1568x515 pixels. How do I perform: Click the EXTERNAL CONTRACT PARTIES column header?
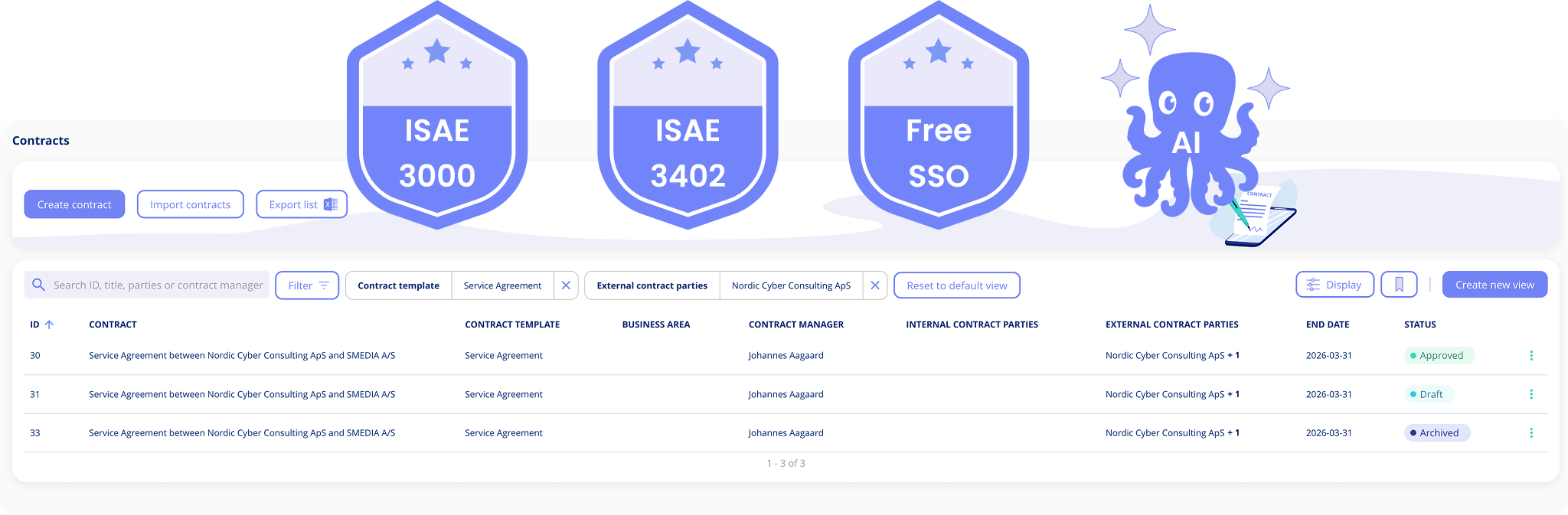tap(1172, 324)
